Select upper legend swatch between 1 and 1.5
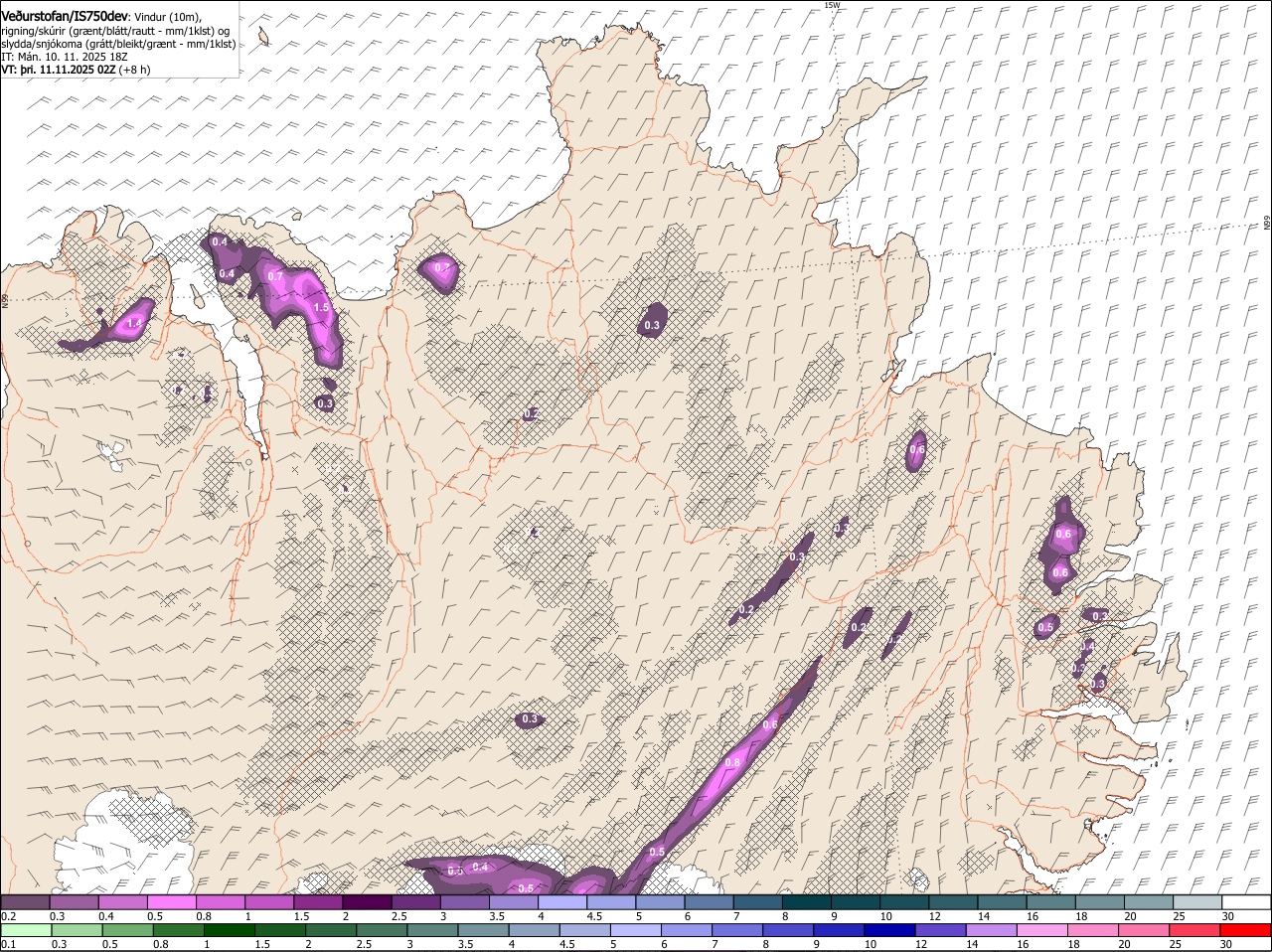This screenshot has height=952, width=1272. coord(268,902)
